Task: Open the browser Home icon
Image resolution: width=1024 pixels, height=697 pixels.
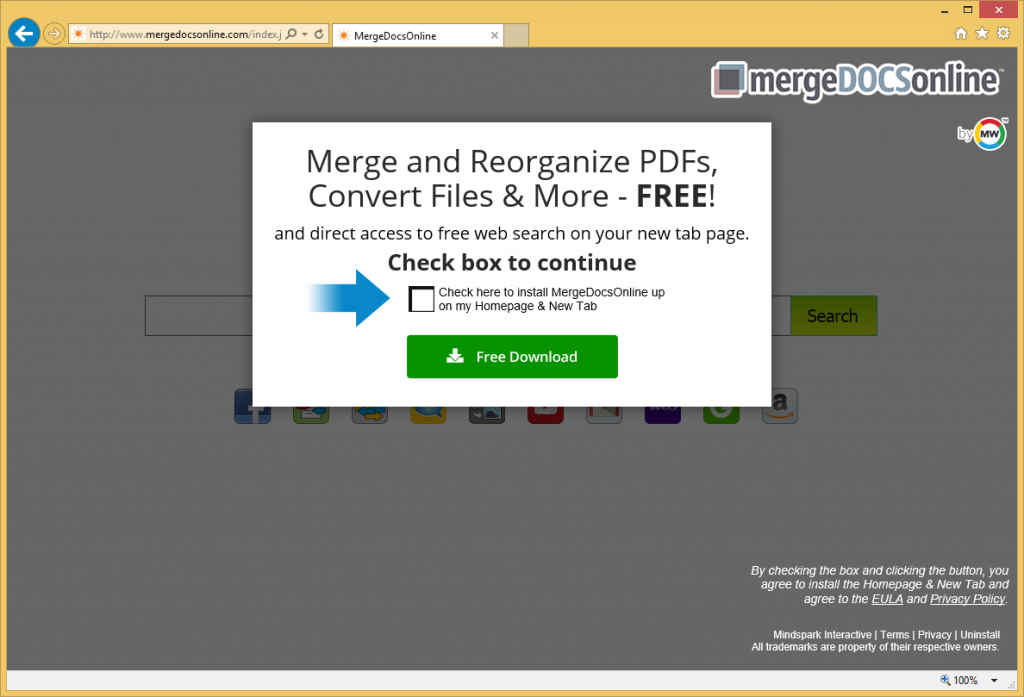Action: (x=961, y=34)
